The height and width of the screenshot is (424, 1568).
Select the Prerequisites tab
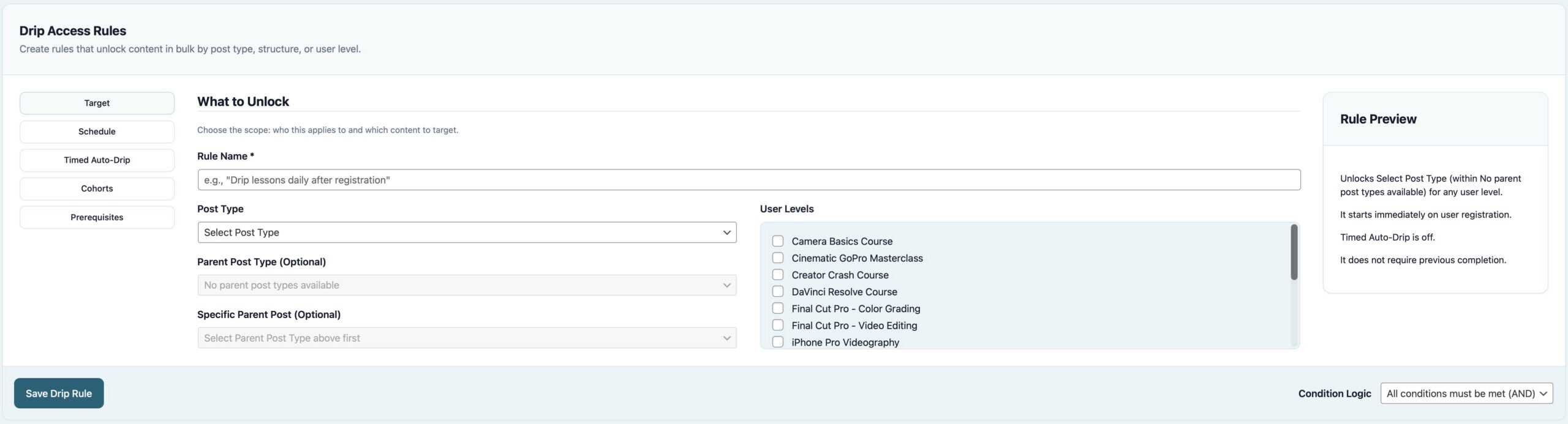pyautogui.click(x=97, y=217)
